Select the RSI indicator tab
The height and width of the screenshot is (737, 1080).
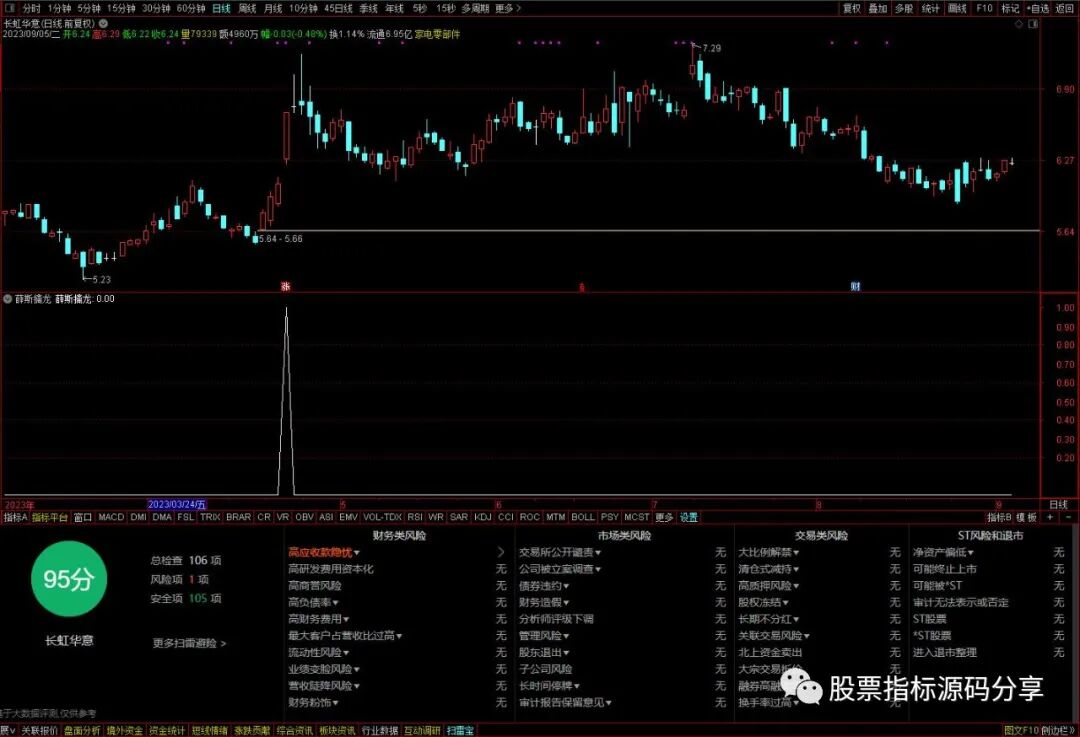point(415,517)
